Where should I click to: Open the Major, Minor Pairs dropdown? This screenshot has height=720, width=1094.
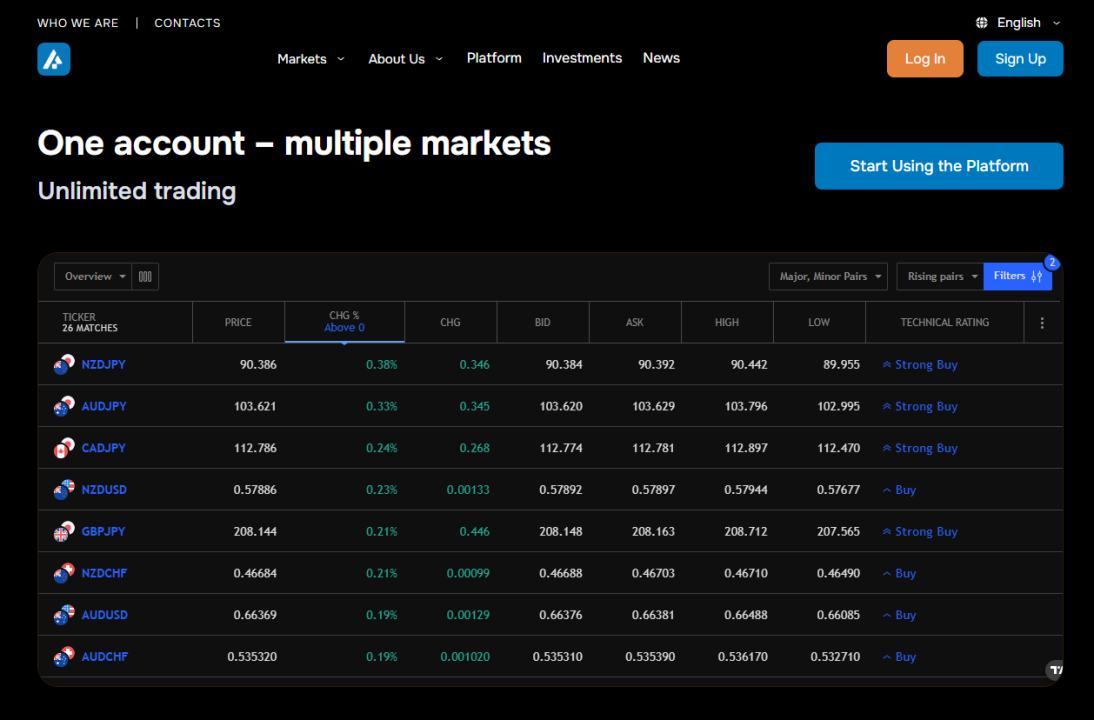(x=828, y=277)
